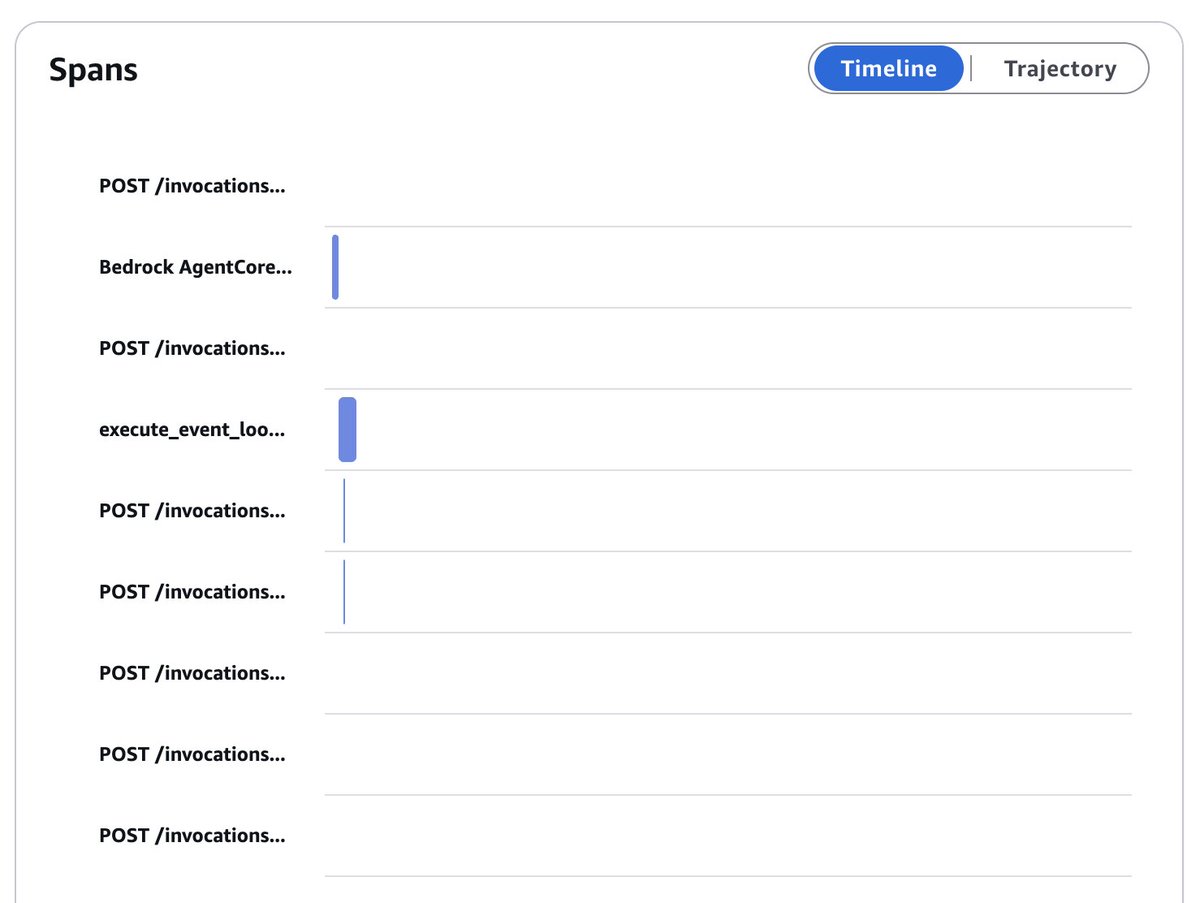Open POST /invocations span directly below execute_event_loop

click(192, 511)
